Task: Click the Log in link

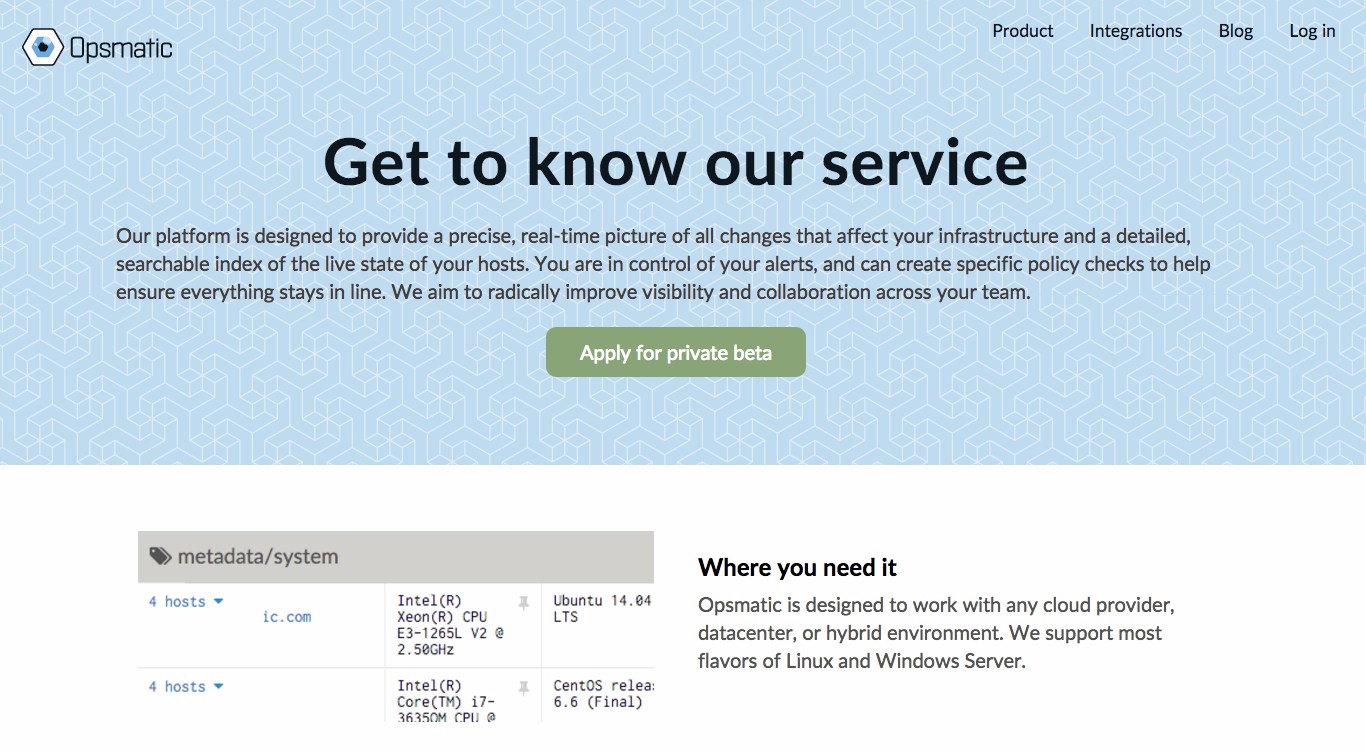Action: [x=1312, y=31]
